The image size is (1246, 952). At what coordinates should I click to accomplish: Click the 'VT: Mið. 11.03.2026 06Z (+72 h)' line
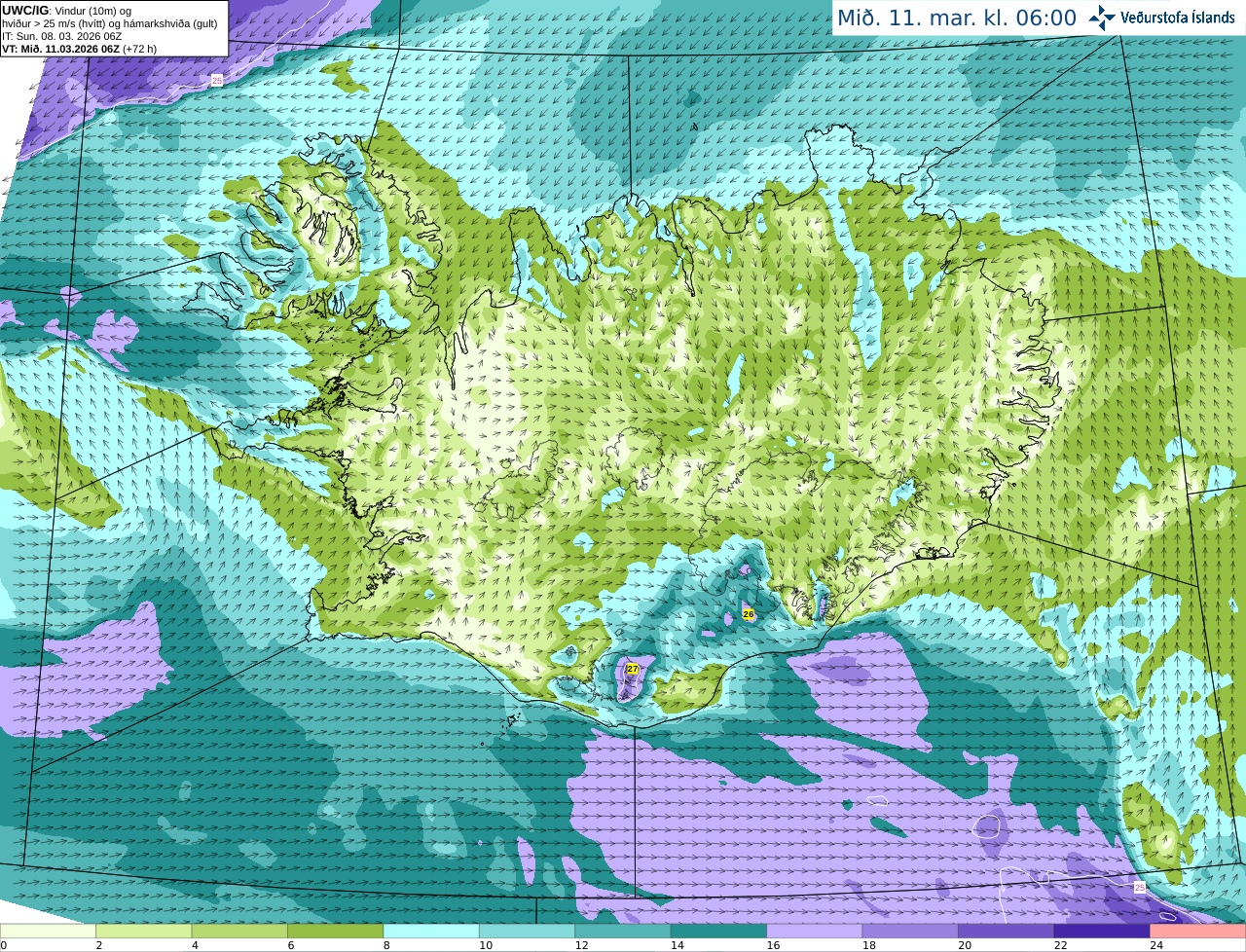[x=80, y=49]
